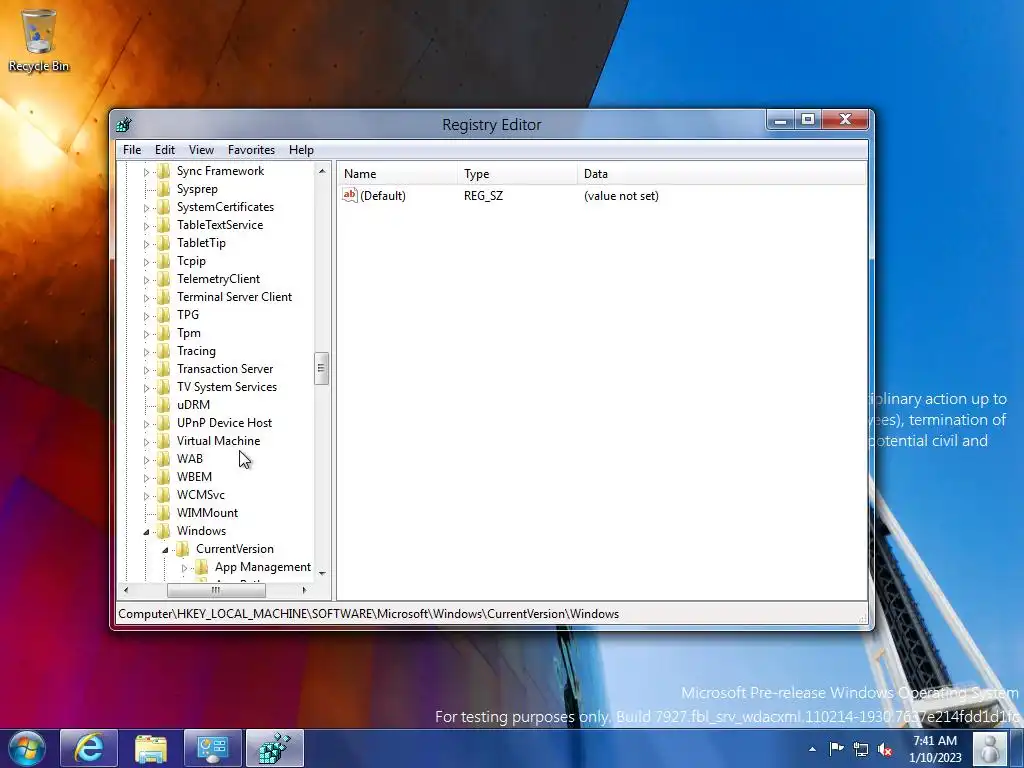Select the Sync Framework tree entry
The height and width of the screenshot is (768, 1024).
pyautogui.click(x=220, y=171)
